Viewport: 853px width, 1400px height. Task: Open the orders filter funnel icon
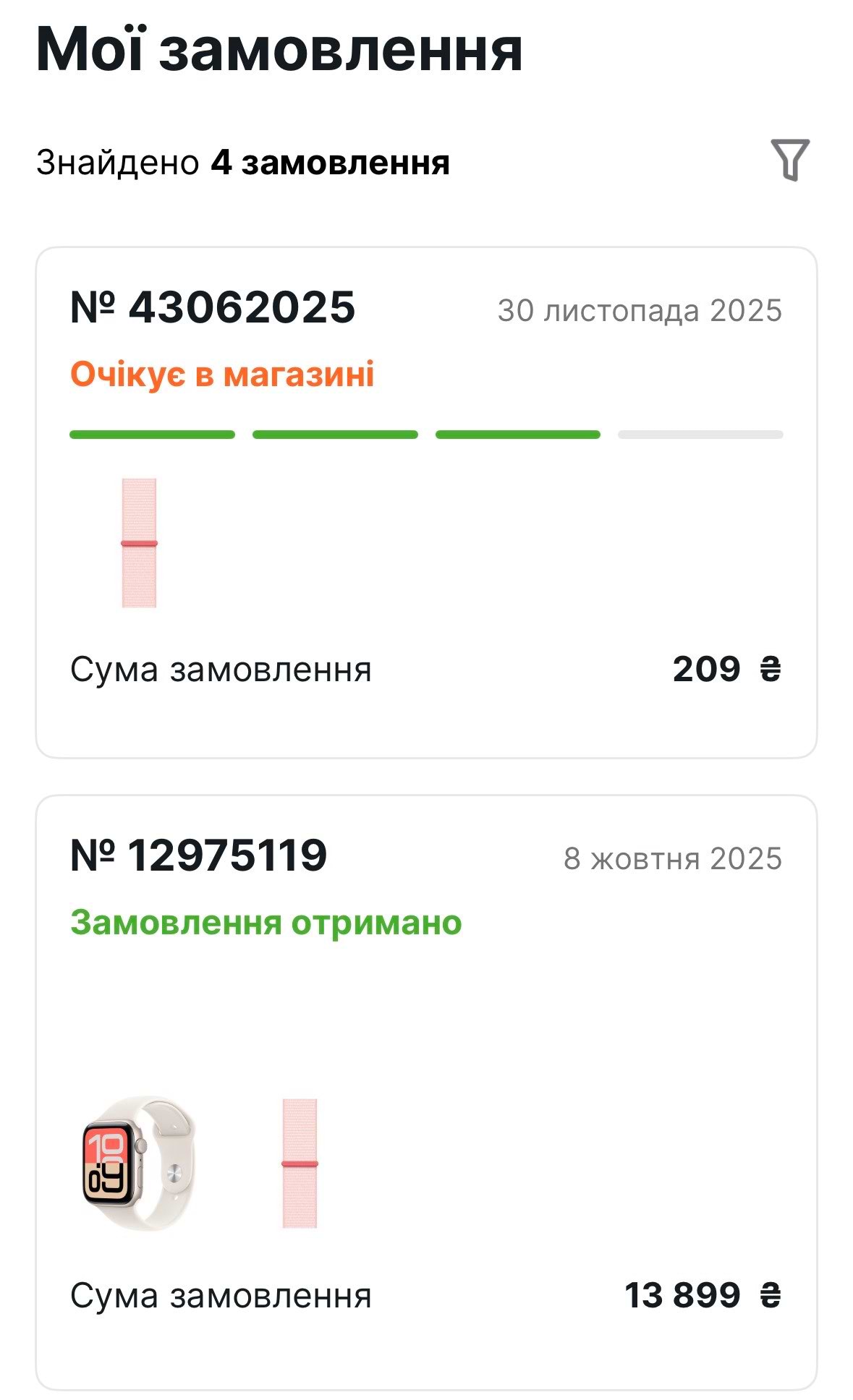[x=789, y=160]
